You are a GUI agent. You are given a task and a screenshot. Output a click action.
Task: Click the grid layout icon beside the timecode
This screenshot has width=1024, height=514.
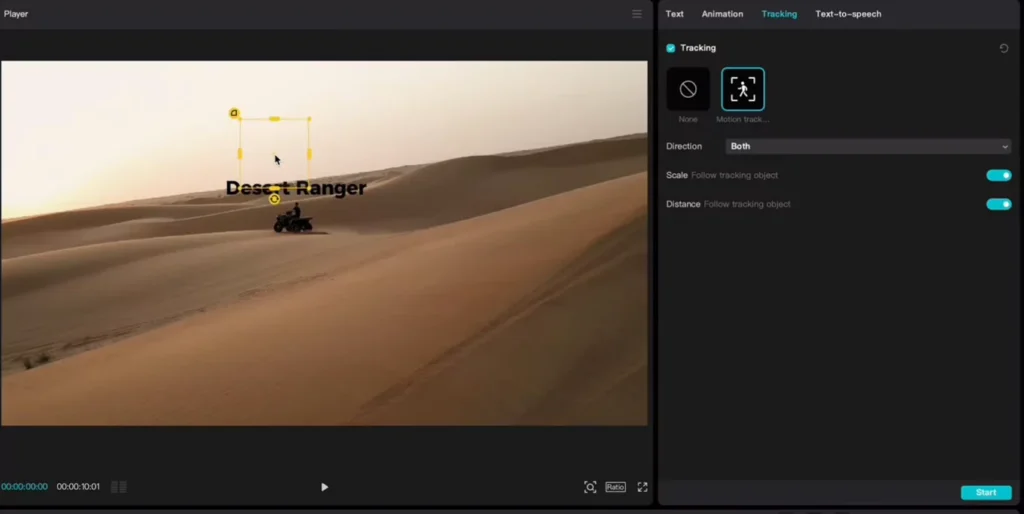tap(119, 487)
